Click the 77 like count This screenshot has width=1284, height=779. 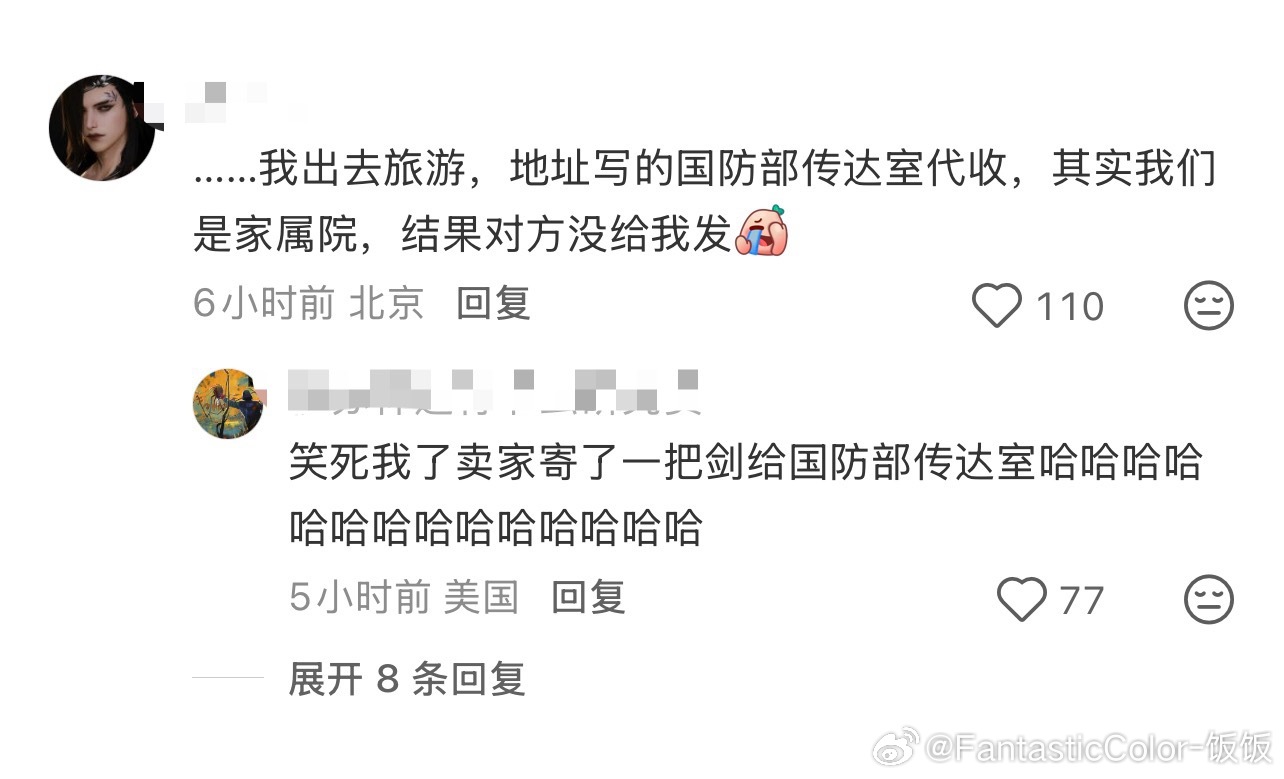[x=1081, y=600]
